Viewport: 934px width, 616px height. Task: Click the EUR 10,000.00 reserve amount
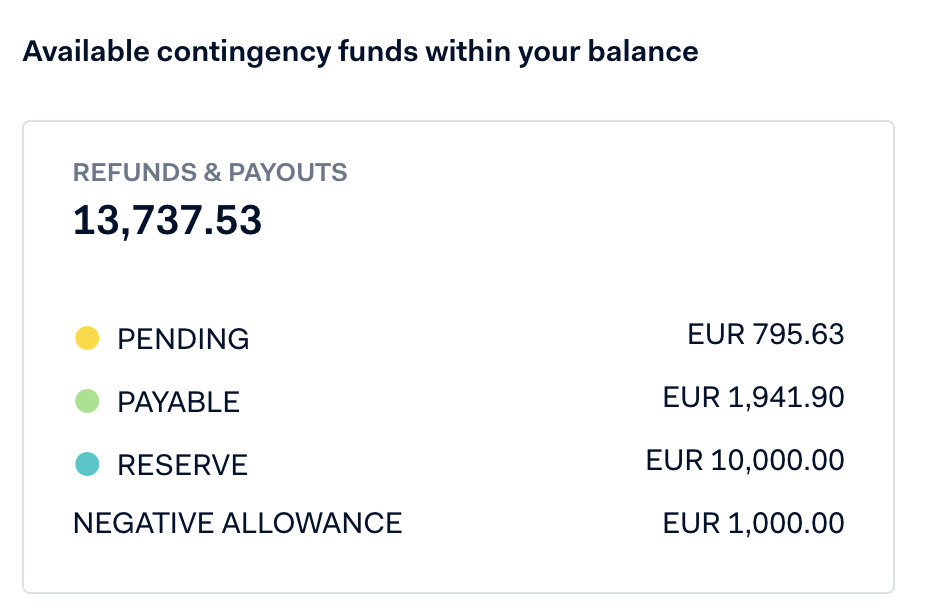(745, 461)
